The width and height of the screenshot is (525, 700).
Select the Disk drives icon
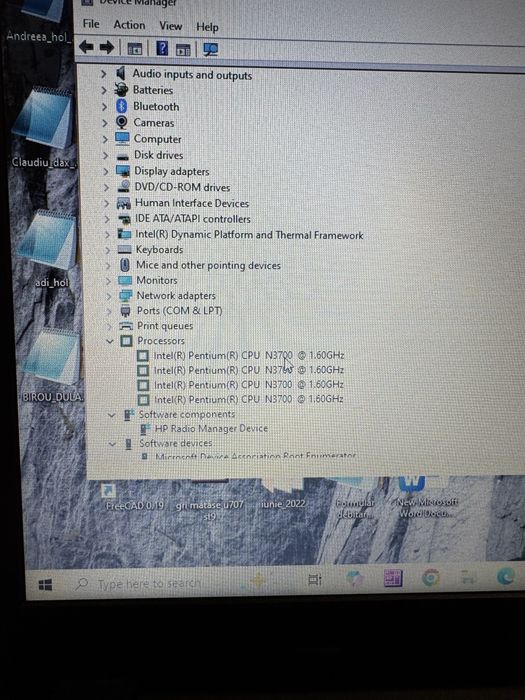tap(122, 156)
